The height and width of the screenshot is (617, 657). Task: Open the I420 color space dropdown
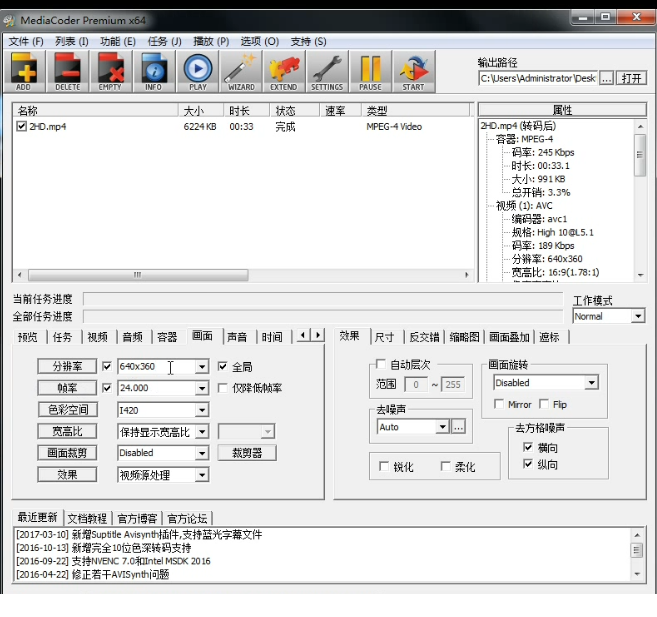[x=202, y=410]
